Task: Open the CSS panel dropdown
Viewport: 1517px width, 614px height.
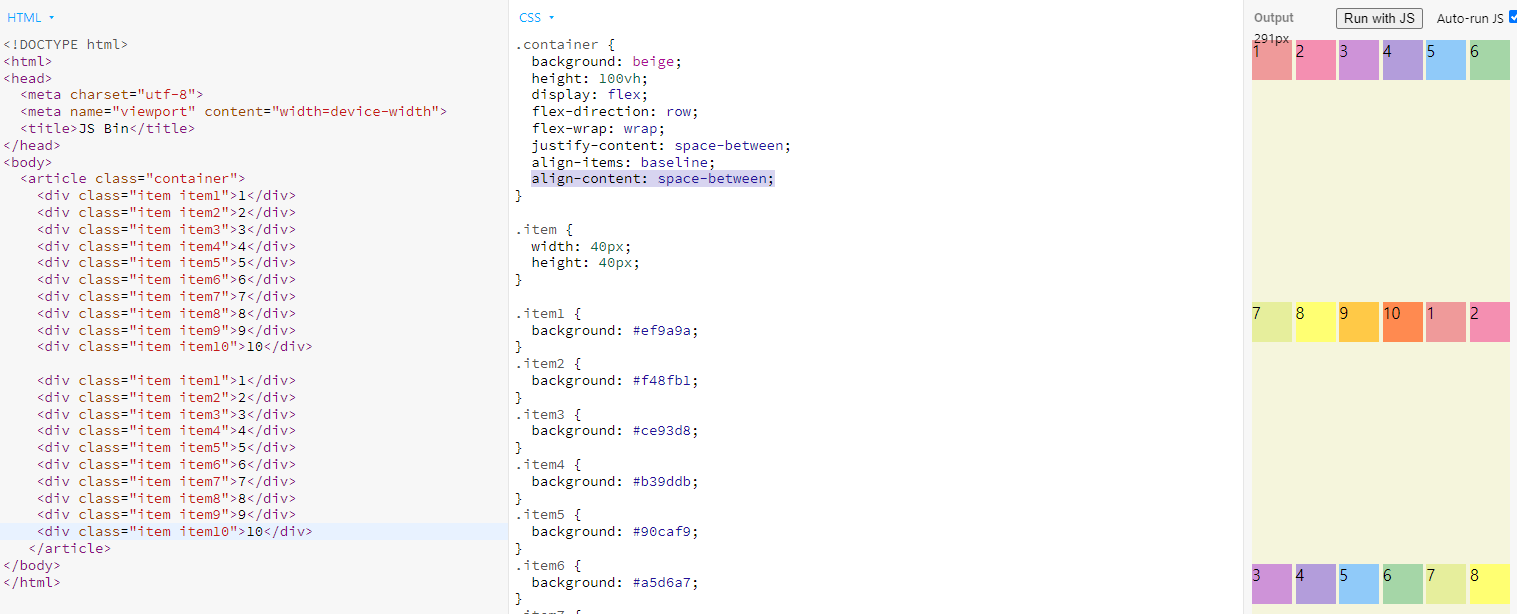Action: click(x=536, y=18)
